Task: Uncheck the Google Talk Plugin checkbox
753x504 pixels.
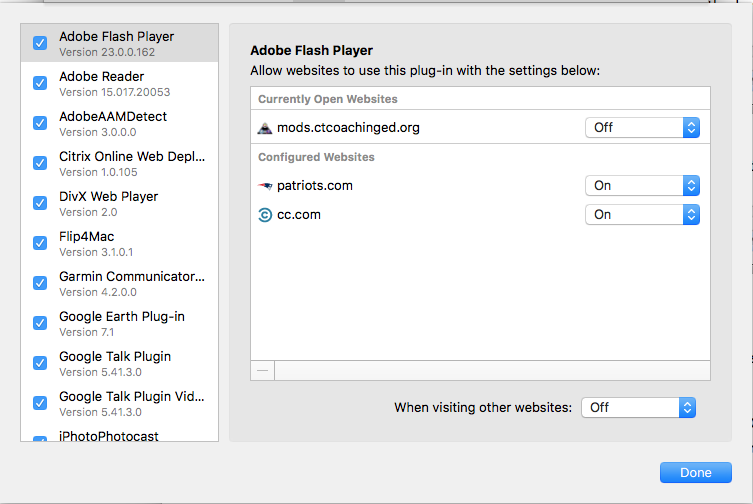Action: pos(40,363)
